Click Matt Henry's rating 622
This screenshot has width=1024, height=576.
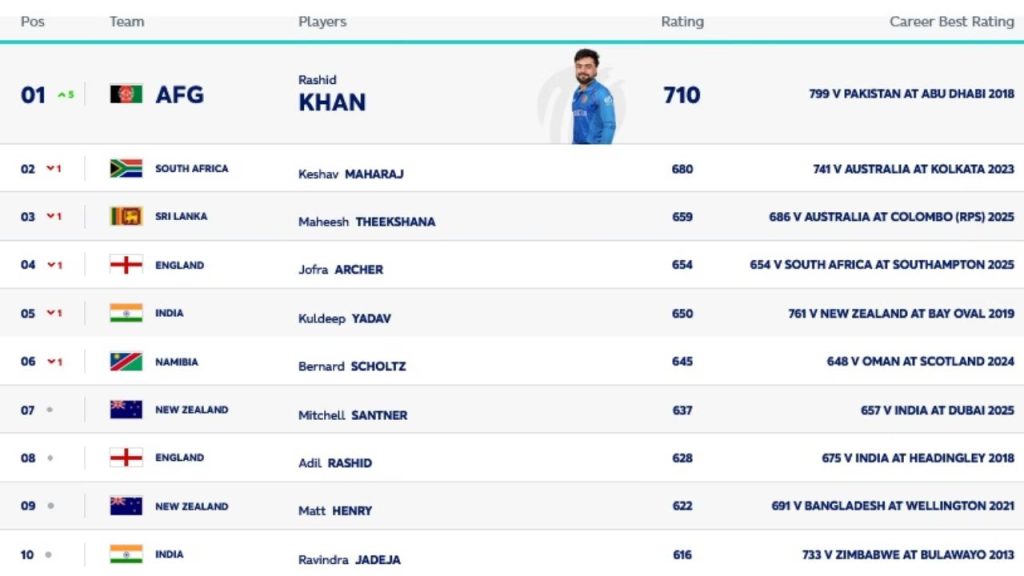(682, 506)
